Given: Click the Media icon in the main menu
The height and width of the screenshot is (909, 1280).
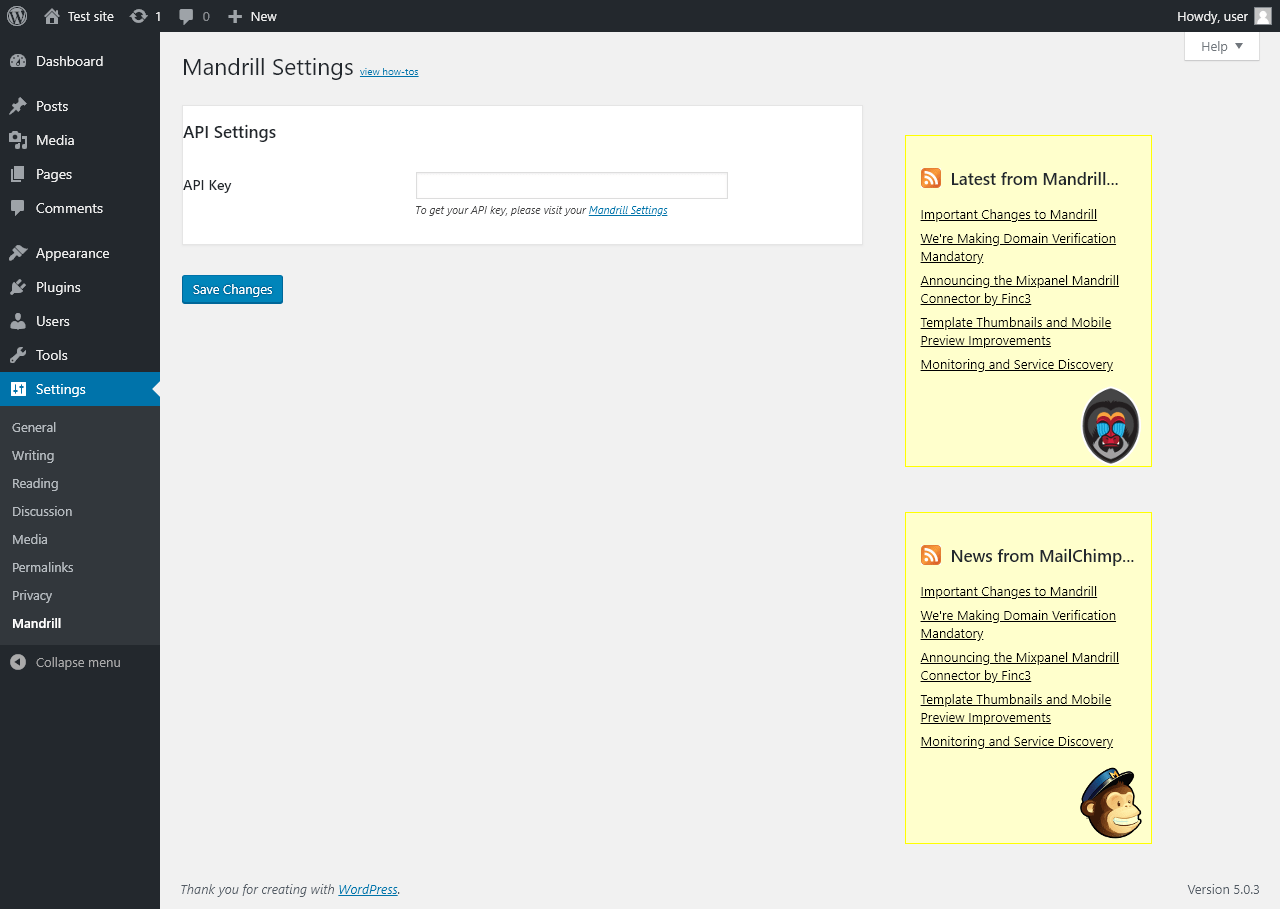Looking at the screenshot, I should (x=18, y=140).
